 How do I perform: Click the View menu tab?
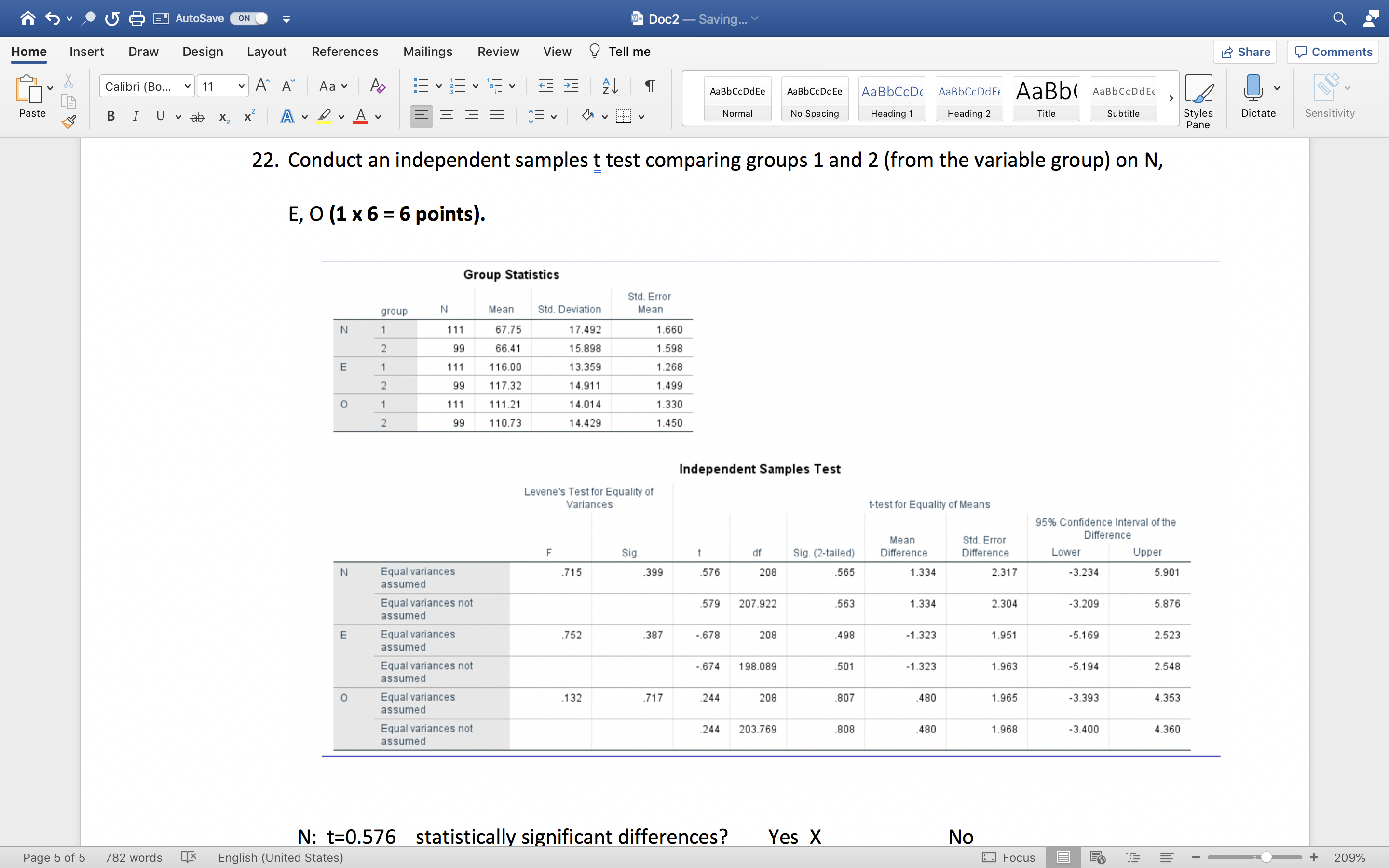tap(558, 51)
